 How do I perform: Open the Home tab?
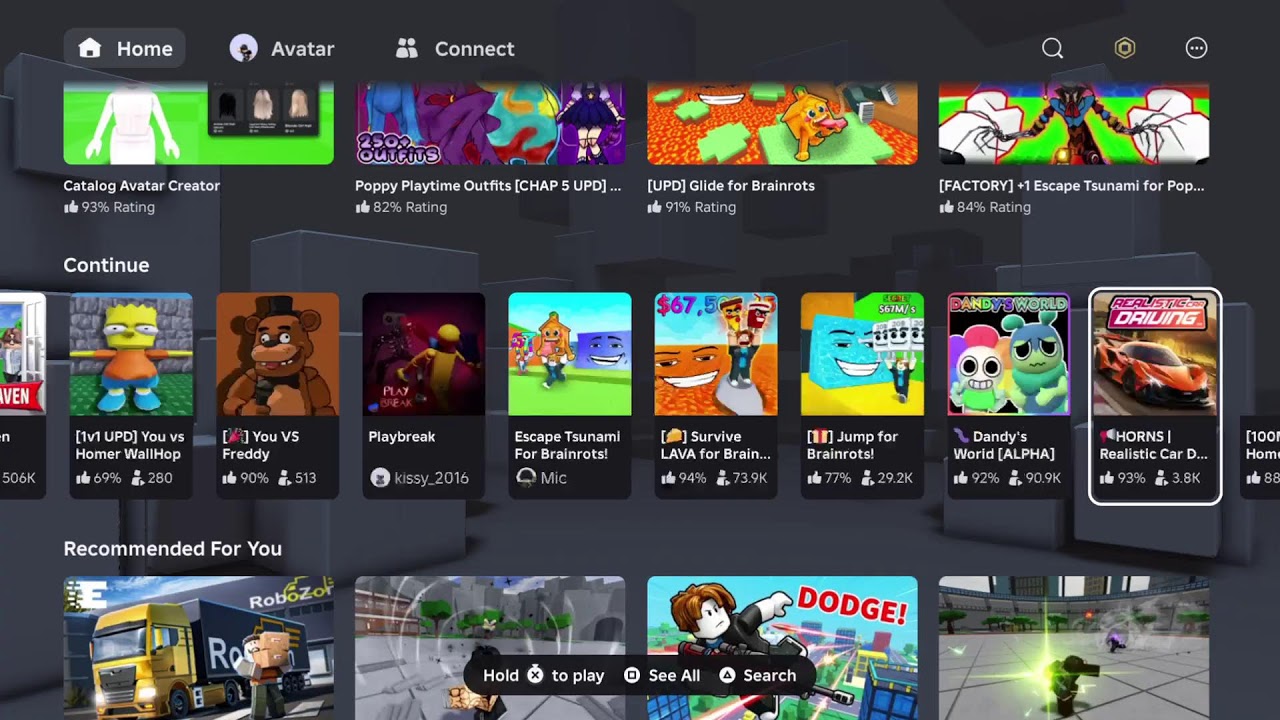[x=124, y=48]
